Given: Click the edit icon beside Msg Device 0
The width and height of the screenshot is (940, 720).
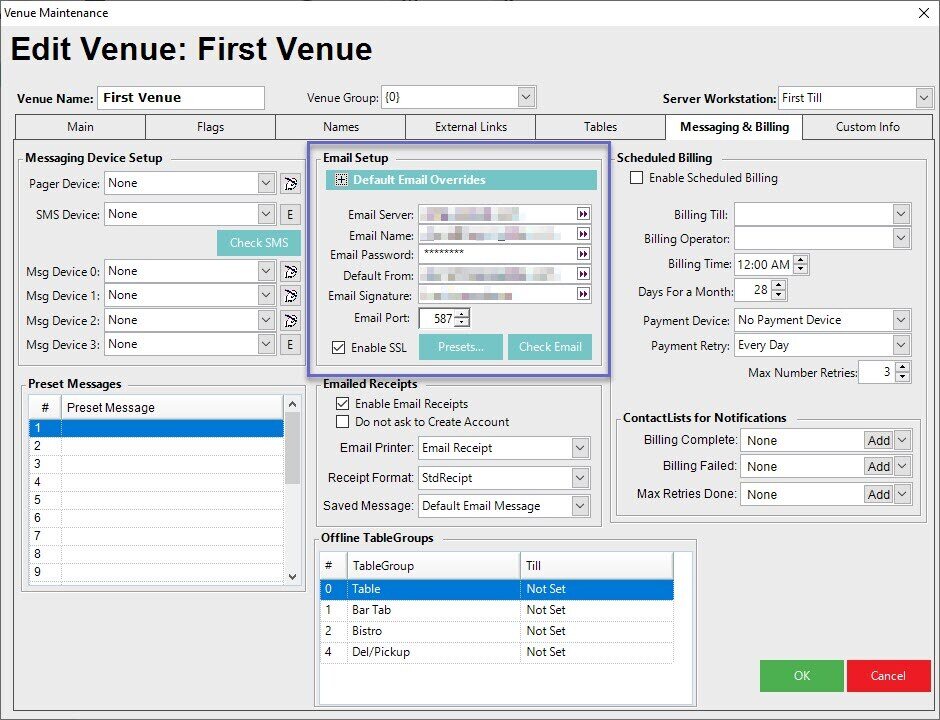Looking at the screenshot, I should pos(290,271).
